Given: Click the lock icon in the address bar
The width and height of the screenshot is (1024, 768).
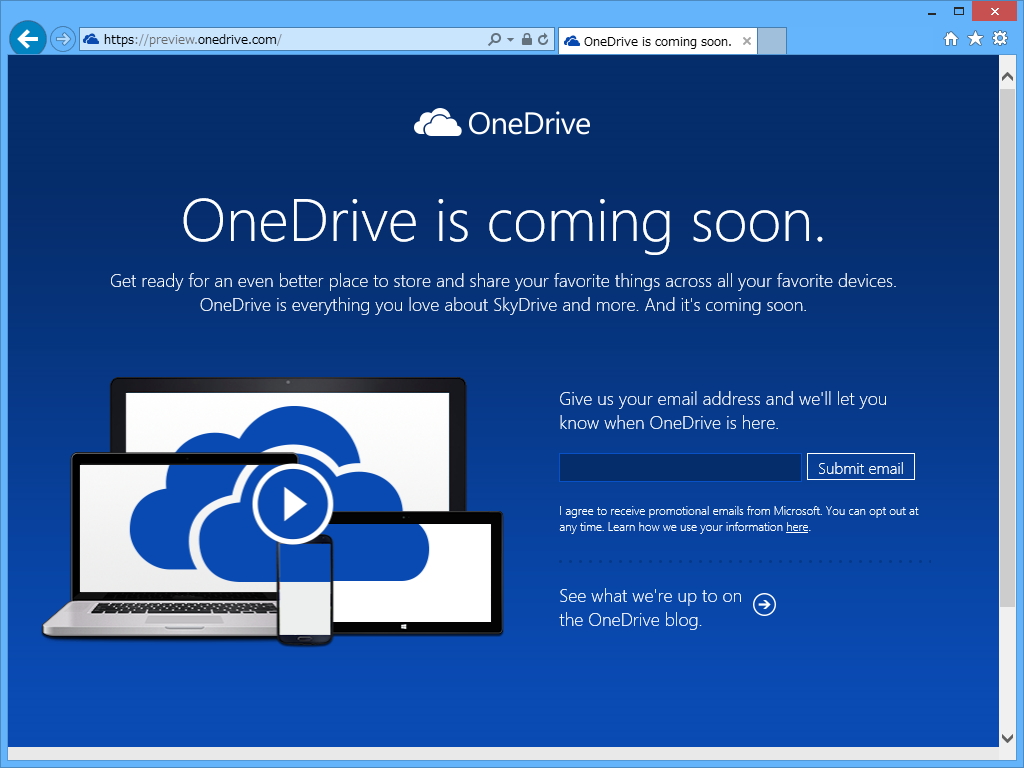Looking at the screenshot, I should 526,40.
